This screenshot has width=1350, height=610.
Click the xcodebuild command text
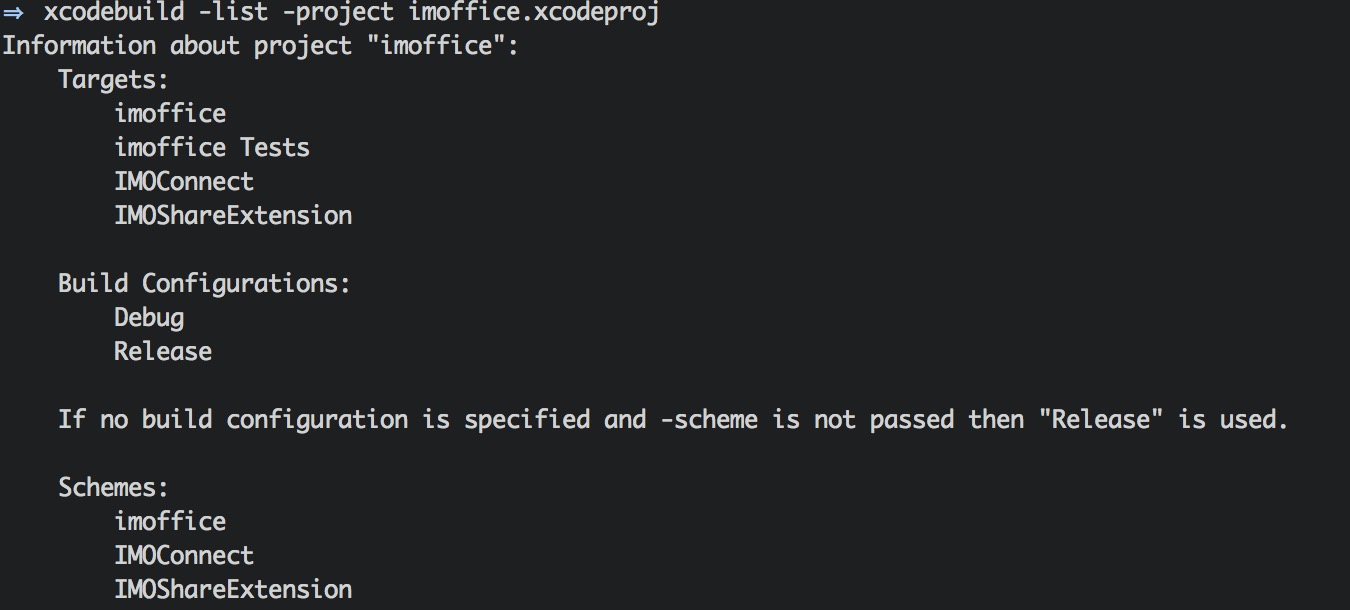click(x=113, y=13)
